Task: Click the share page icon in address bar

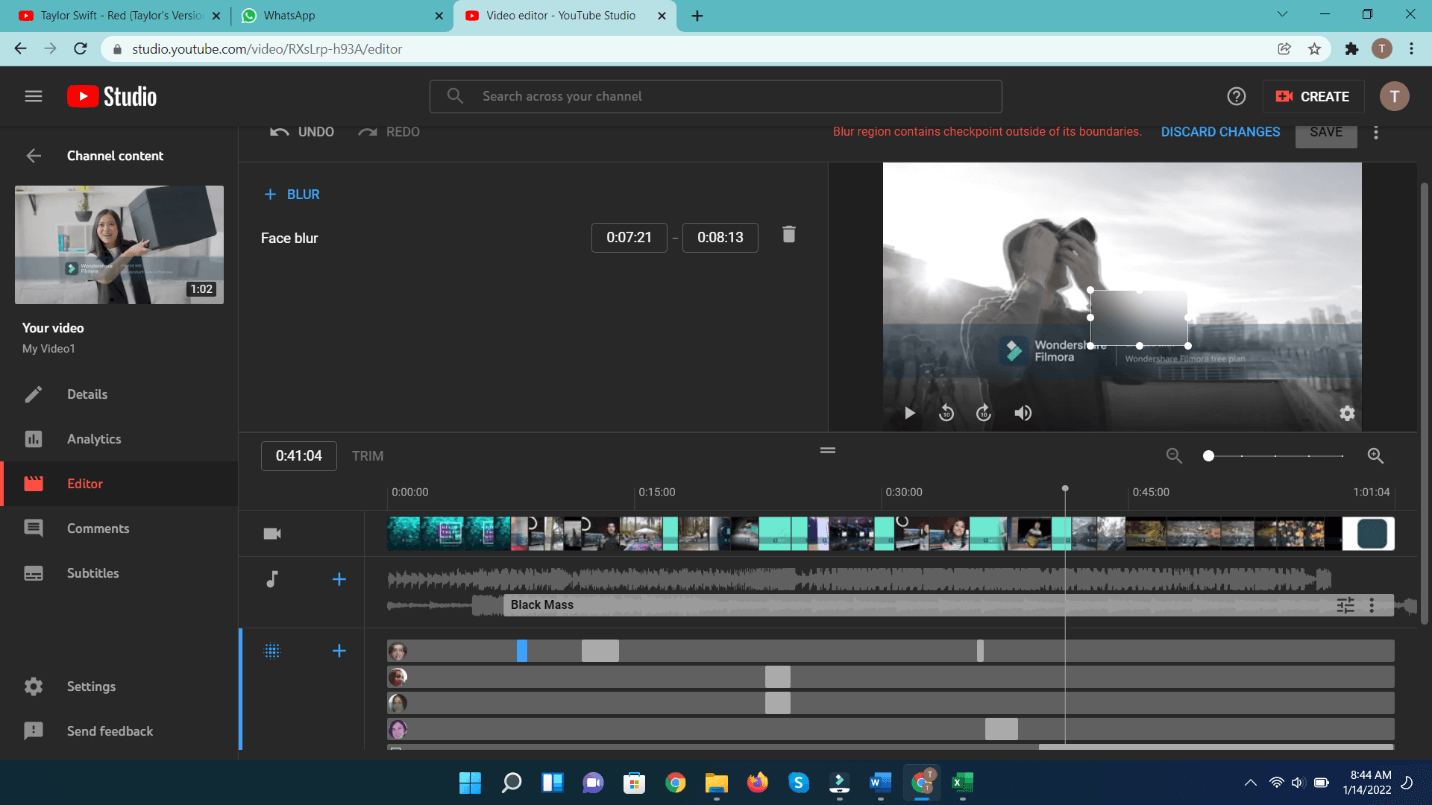Action: click(x=1284, y=48)
